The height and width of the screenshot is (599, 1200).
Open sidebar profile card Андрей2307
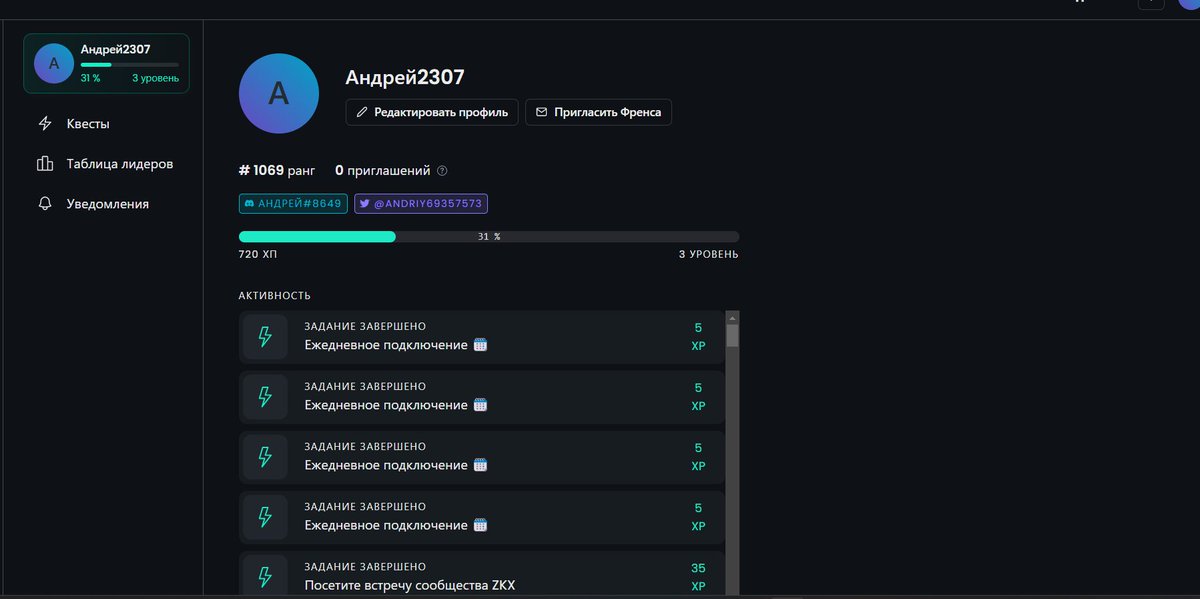click(106, 64)
